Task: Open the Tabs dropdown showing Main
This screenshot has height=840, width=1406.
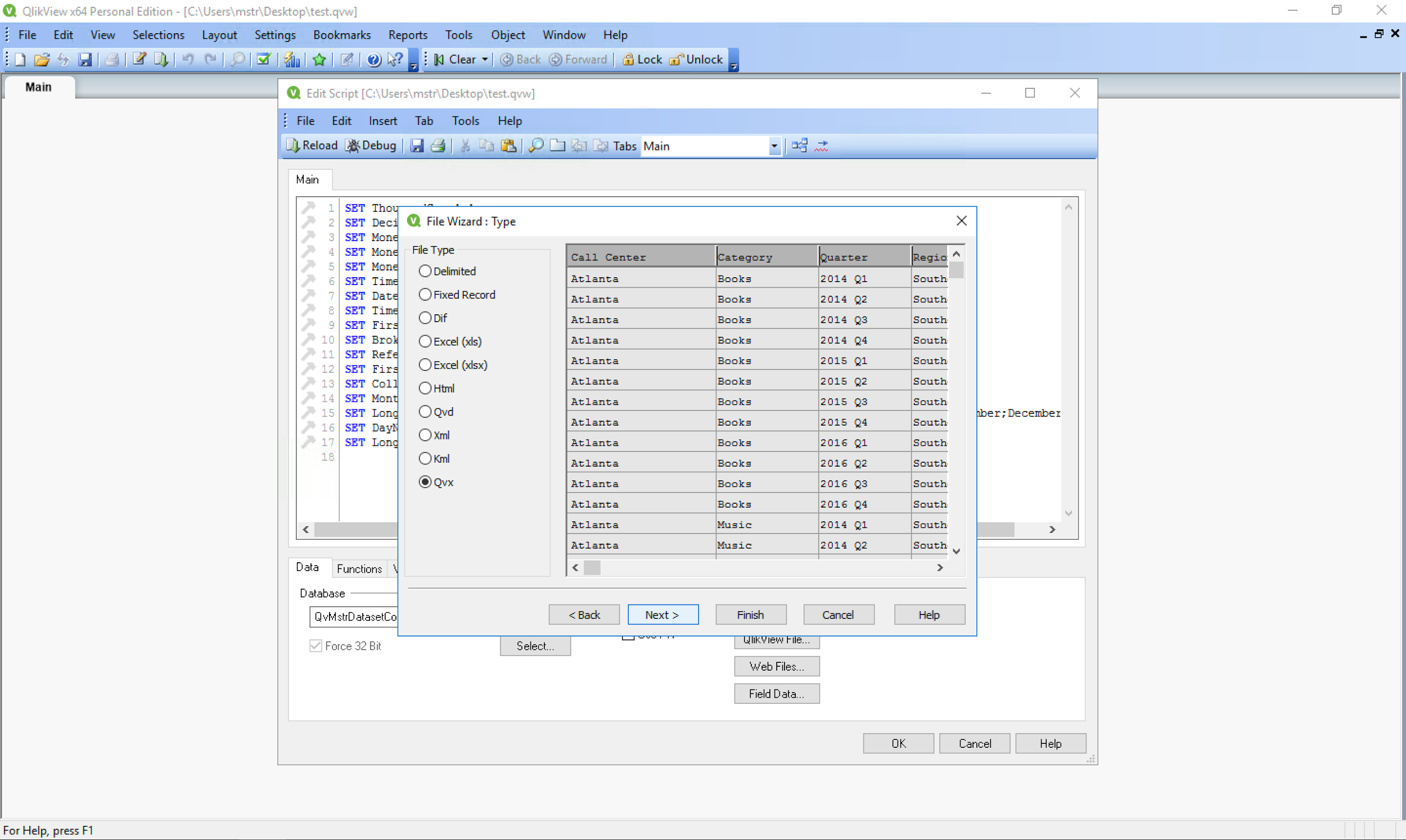Action: [x=773, y=146]
